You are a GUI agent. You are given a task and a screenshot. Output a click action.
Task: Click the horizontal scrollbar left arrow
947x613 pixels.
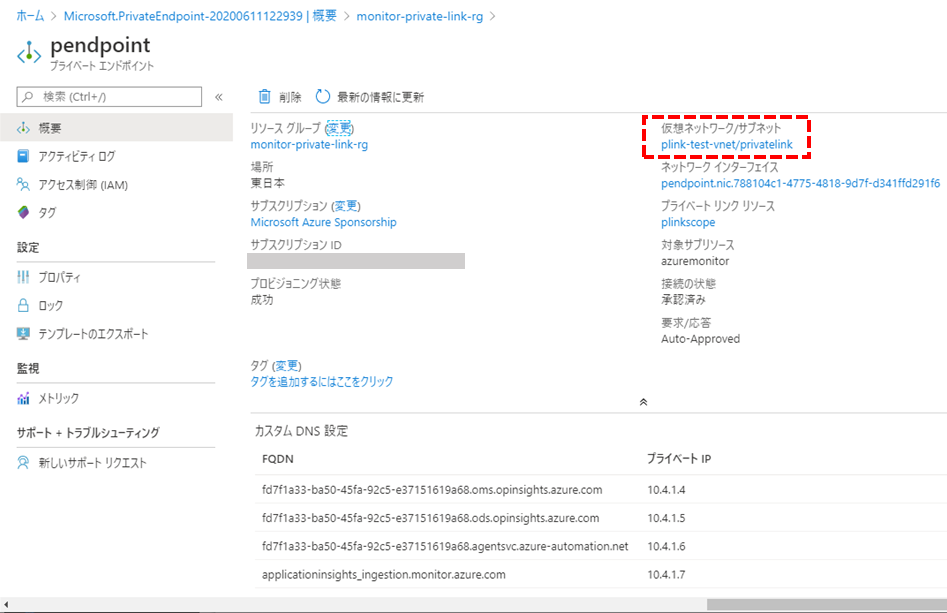click(5, 604)
